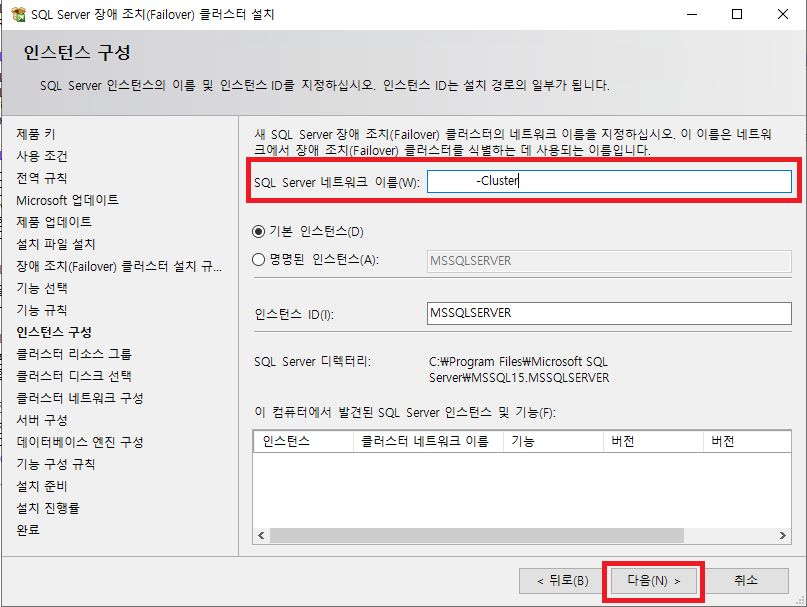The image size is (807, 607).
Task: Click the SQL Server setup title icon
Action: tap(19, 14)
